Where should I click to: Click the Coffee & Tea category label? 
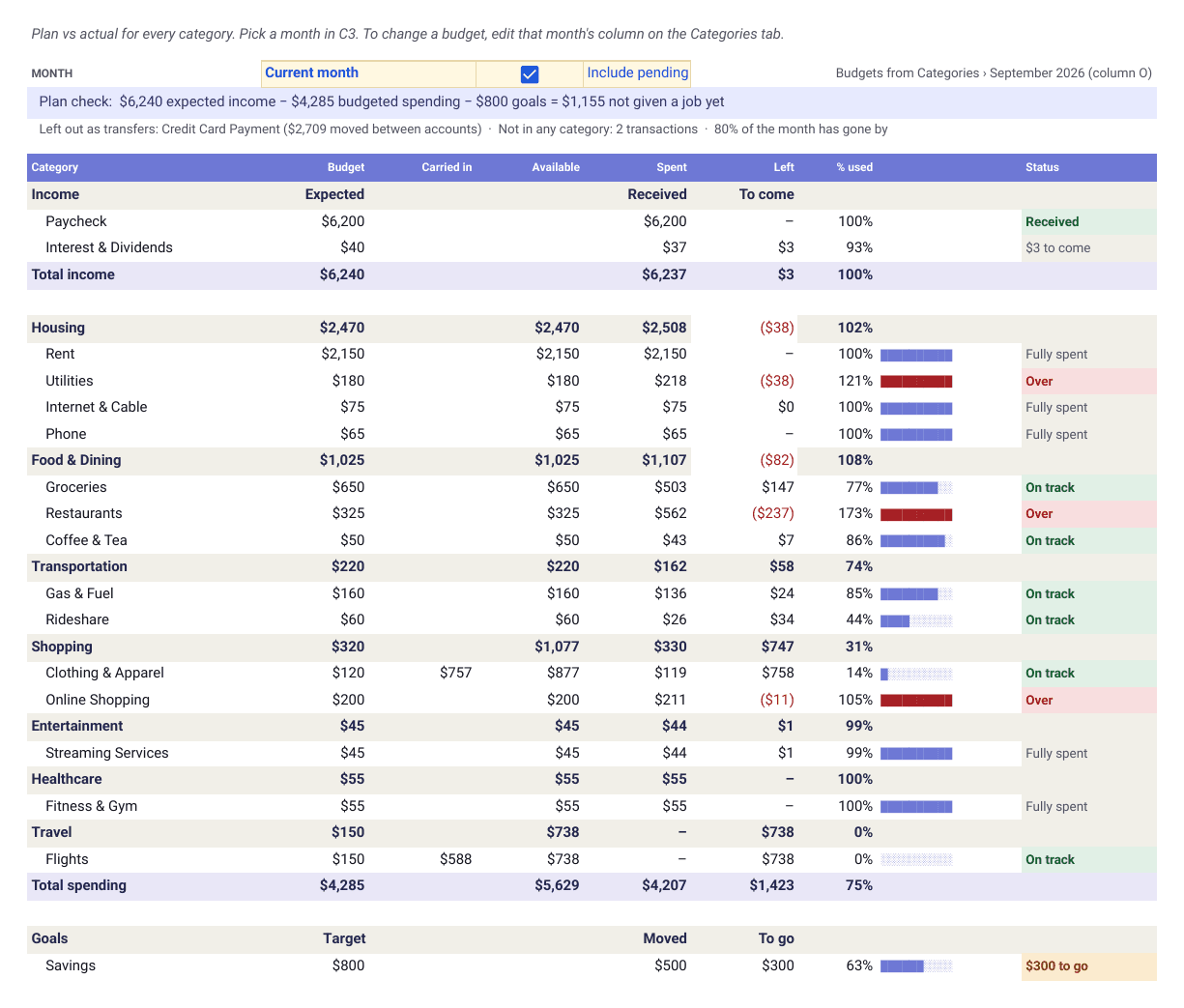point(87,540)
